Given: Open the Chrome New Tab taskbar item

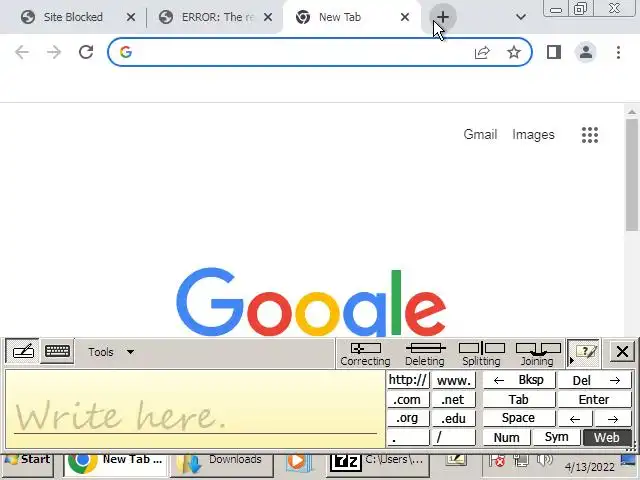Looking at the screenshot, I should 115,463.
